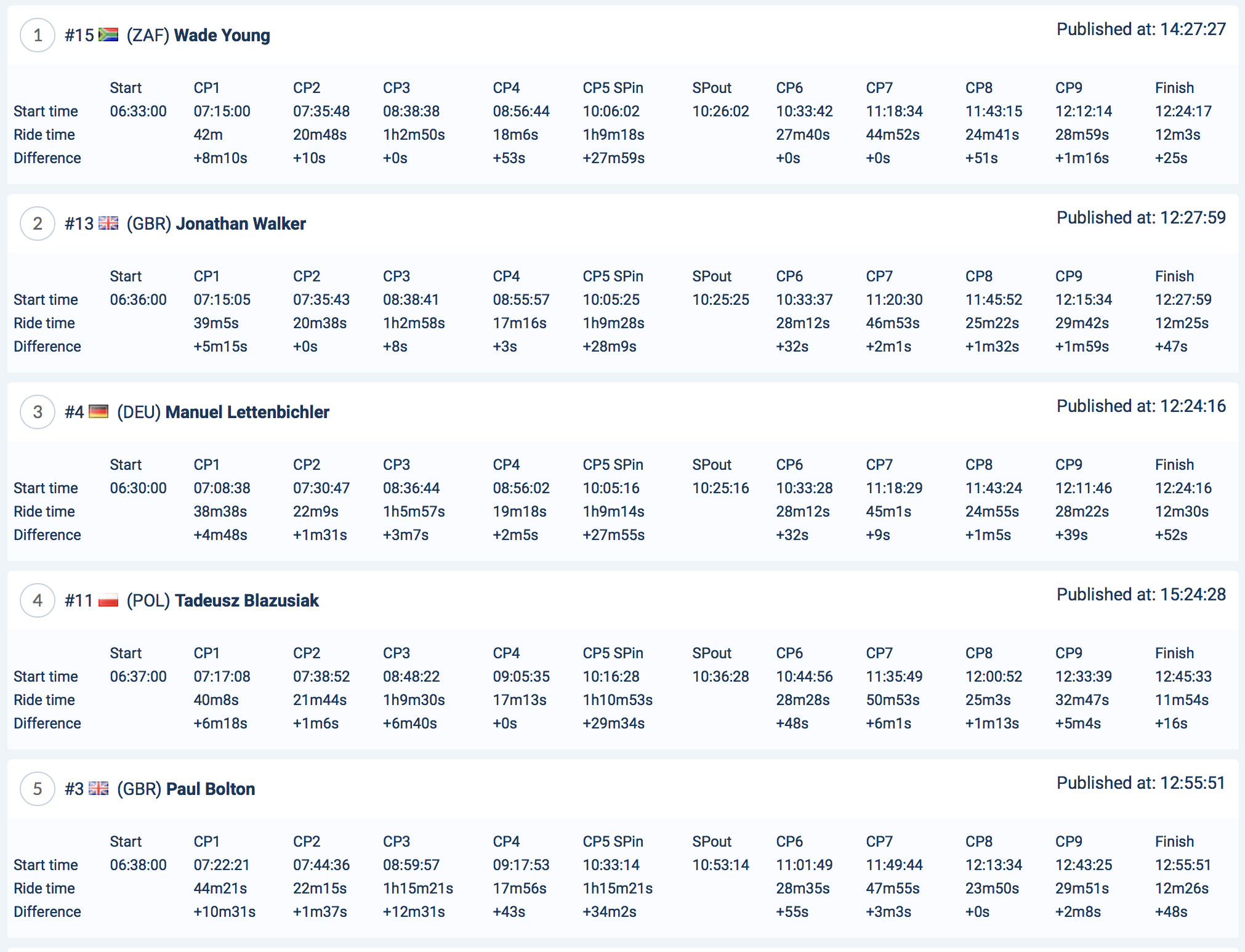Screen dimensions: 1245x952
Task: Click the #15 rider number for Wade Young
Action: [79, 35]
